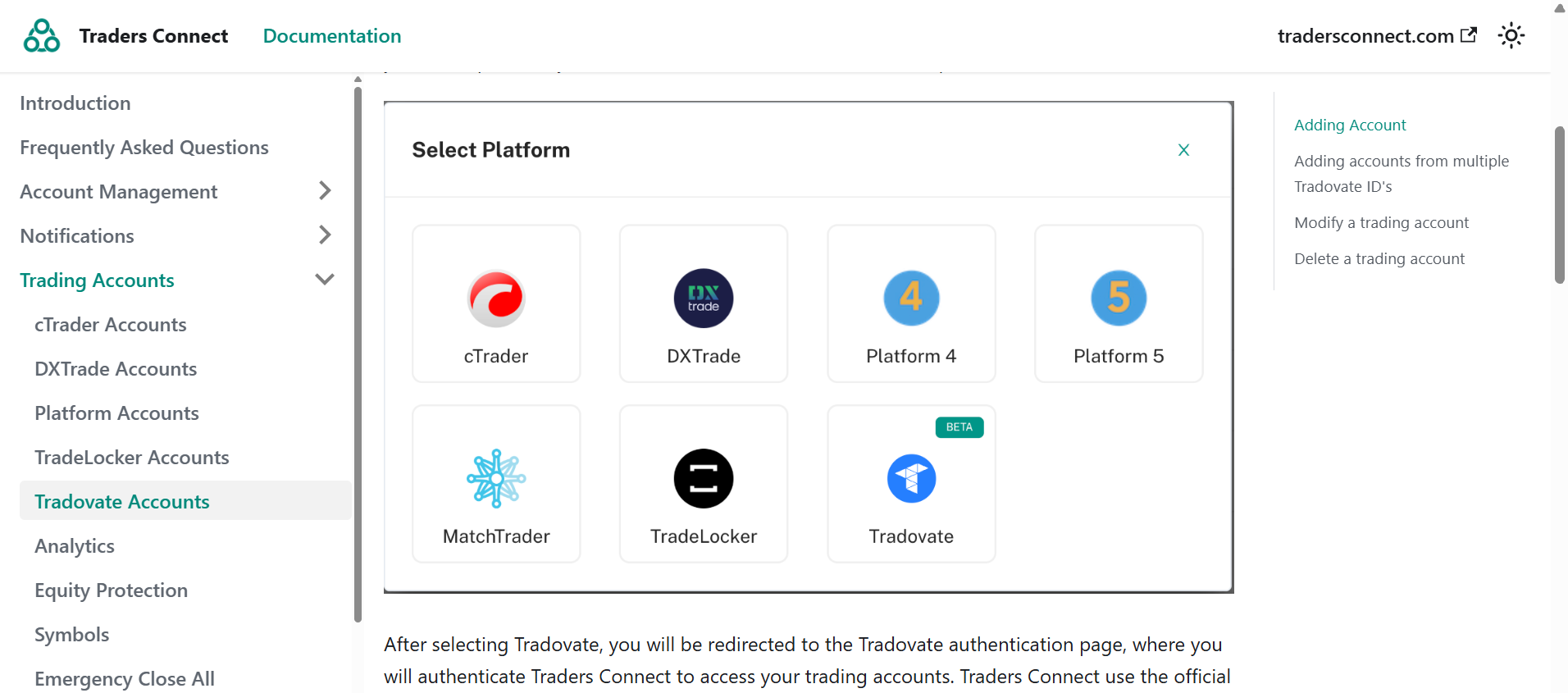Jump to Modify a trading account
This screenshot has width=1568, height=693.
click(1381, 223)
